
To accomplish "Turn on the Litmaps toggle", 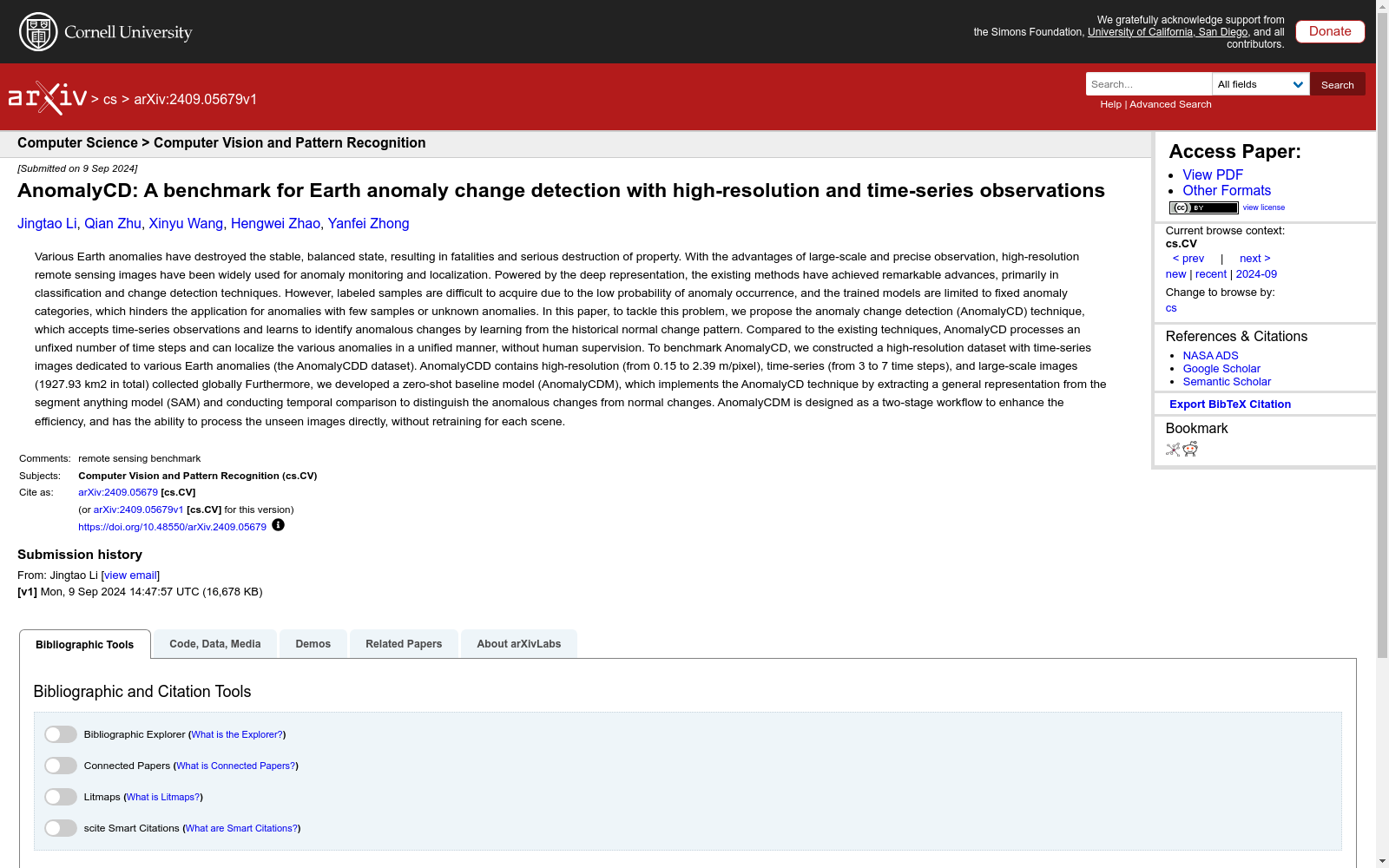I will [x=61, y=797].
